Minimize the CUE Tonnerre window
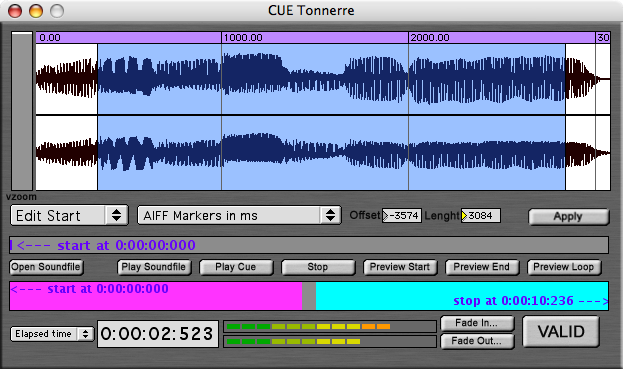Screen dimensions: 623x369 pos(36,11)
